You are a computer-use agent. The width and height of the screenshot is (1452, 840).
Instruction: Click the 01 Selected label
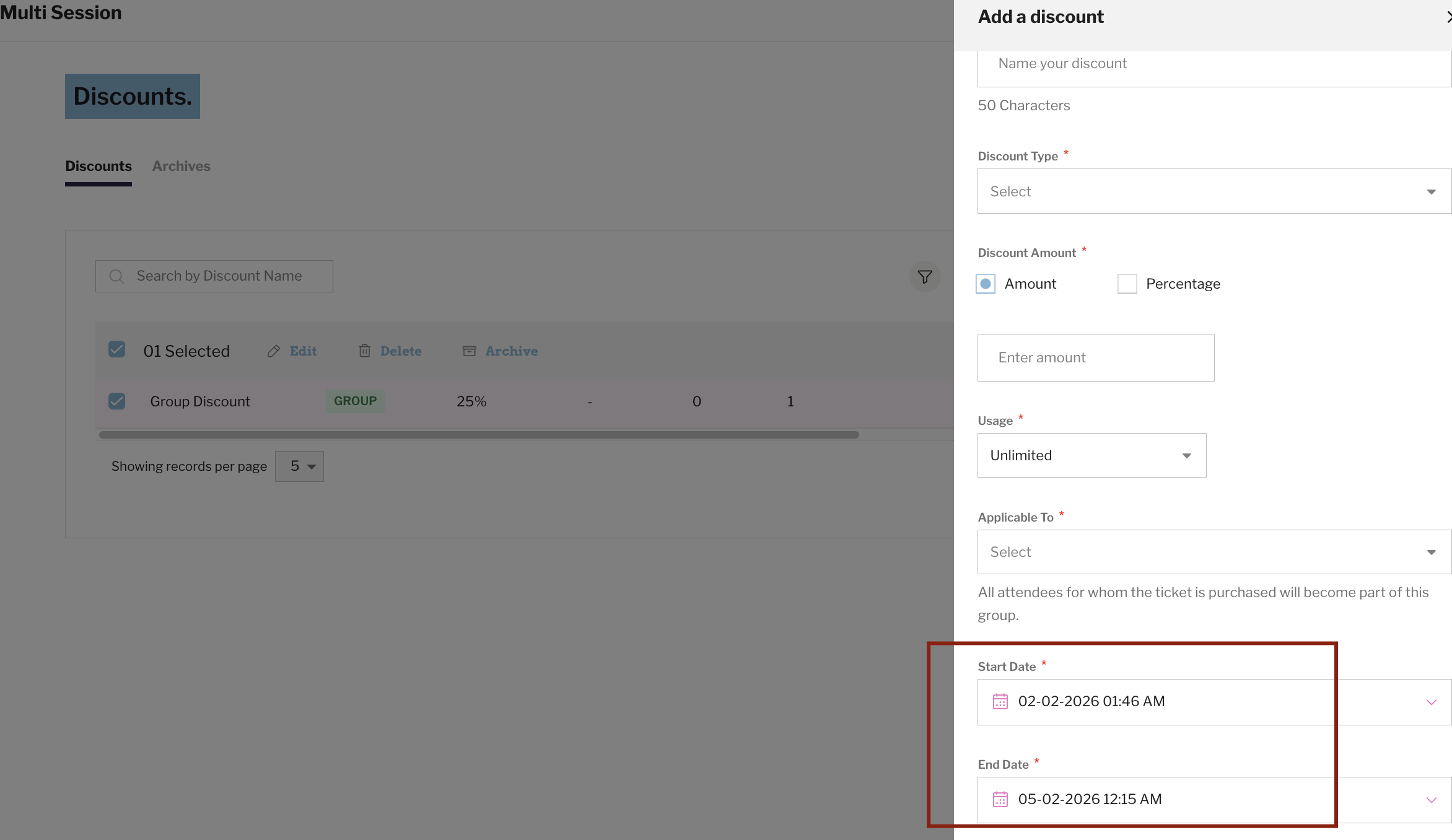pos(186,351)
